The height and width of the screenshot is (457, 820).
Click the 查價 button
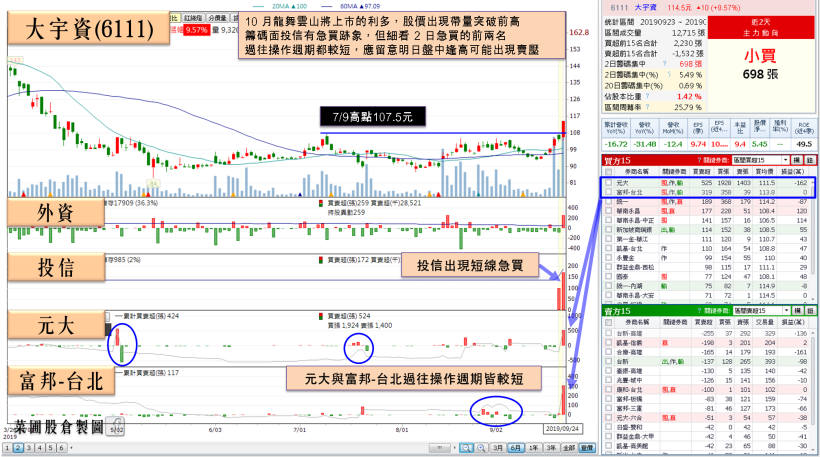(587, 448)
